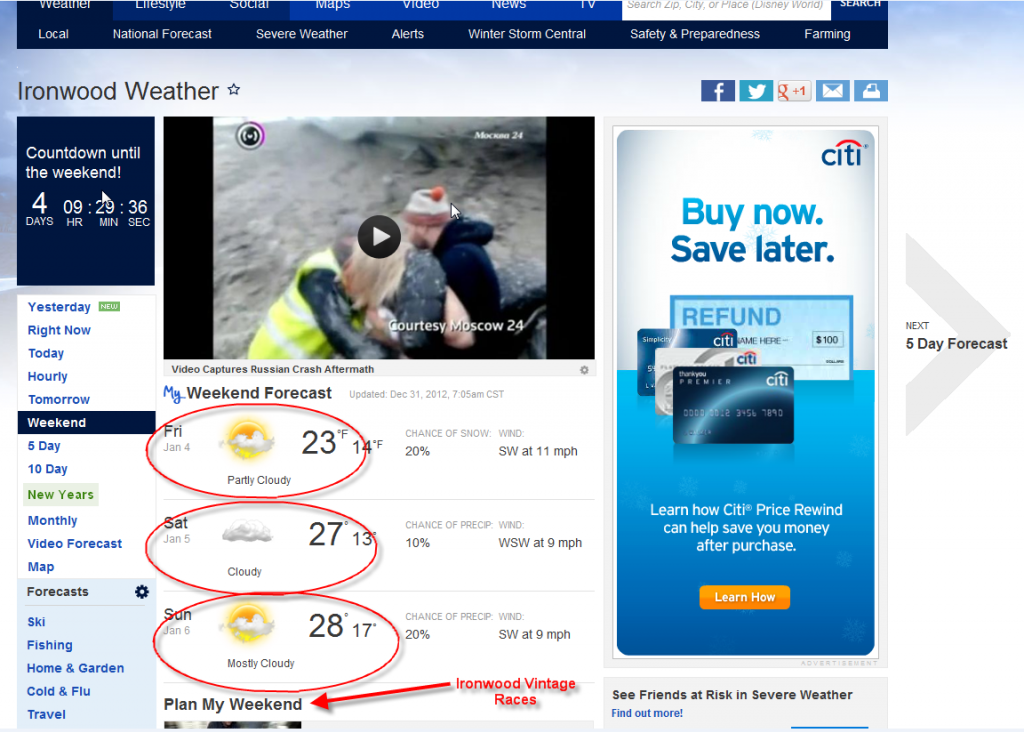The image size is (1024, 732).
Task: Focus the zip or city search field
Action: 725,7
